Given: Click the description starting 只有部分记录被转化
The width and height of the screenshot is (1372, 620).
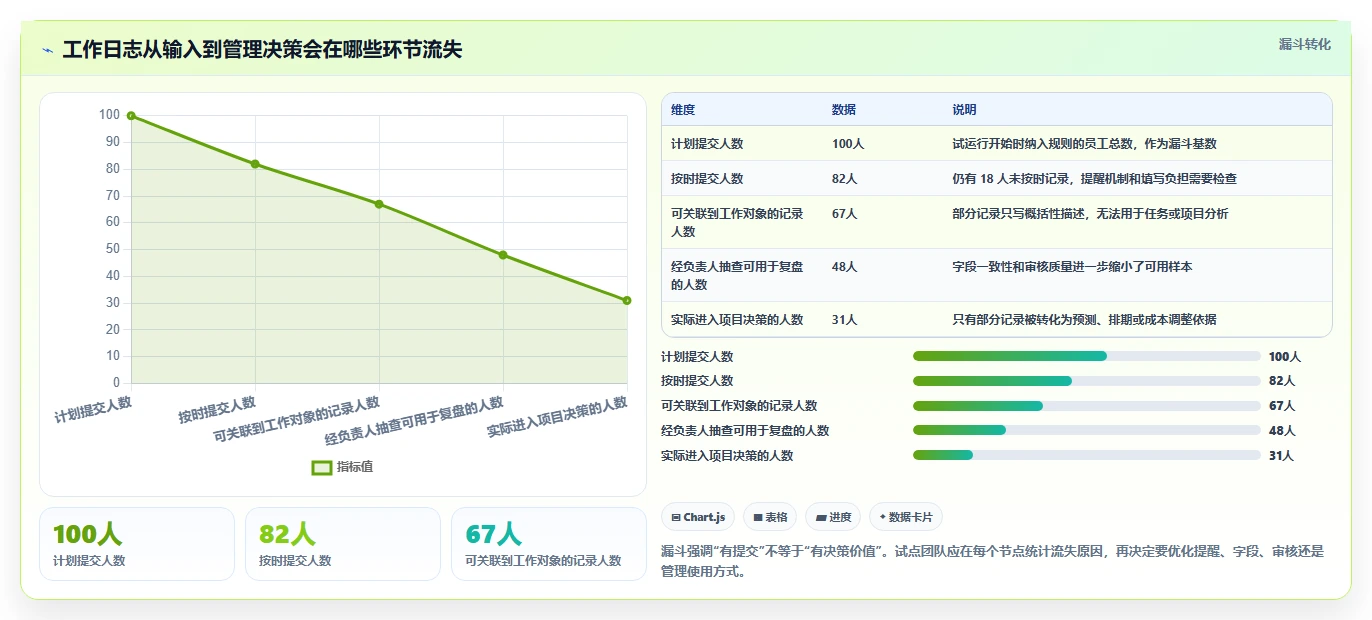Looking at the screenshot, I should 1084,320.
